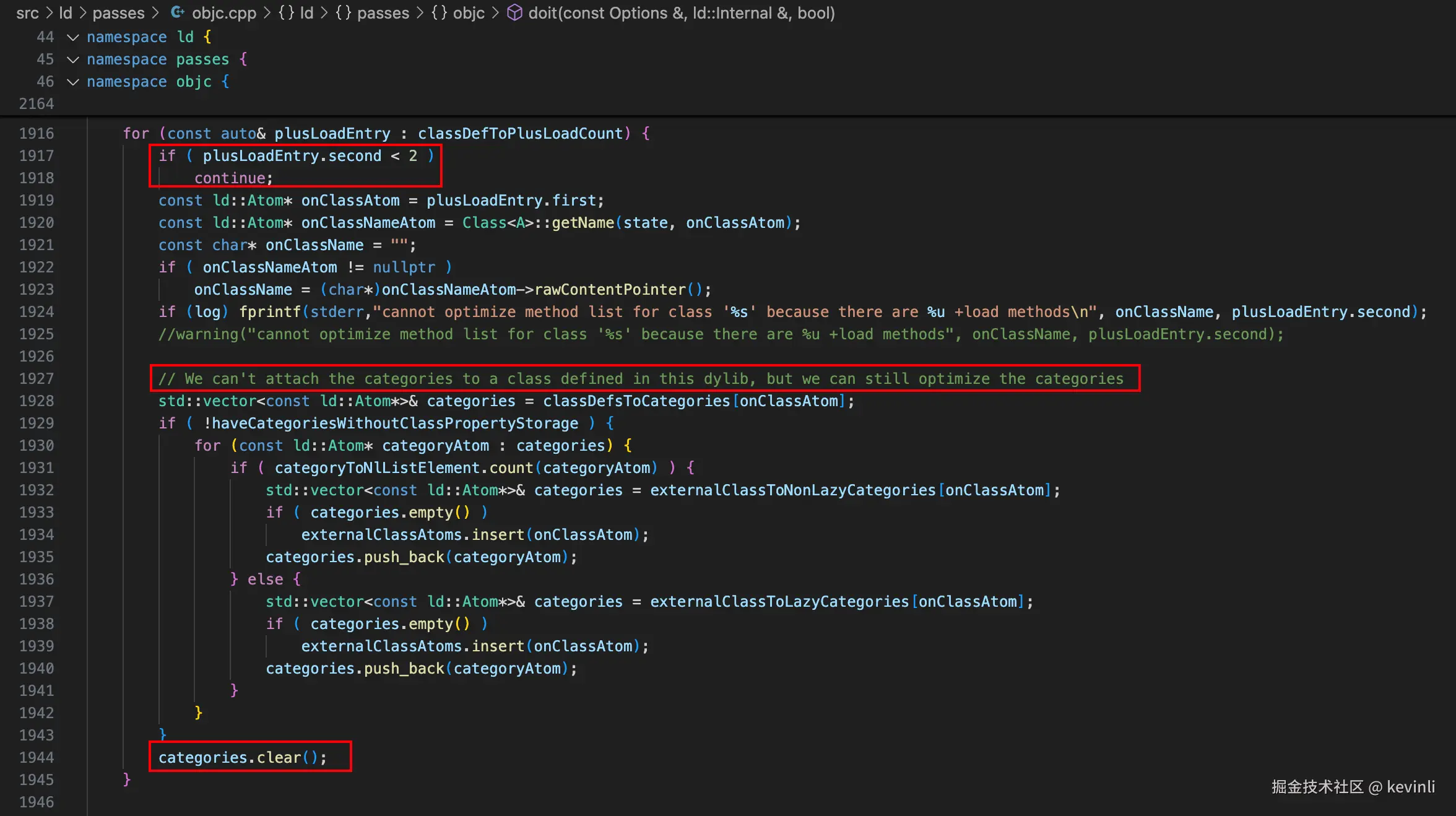Click the cube method icon before doit
Screen dimensions: 1456x816
click(x=514, y=12)
